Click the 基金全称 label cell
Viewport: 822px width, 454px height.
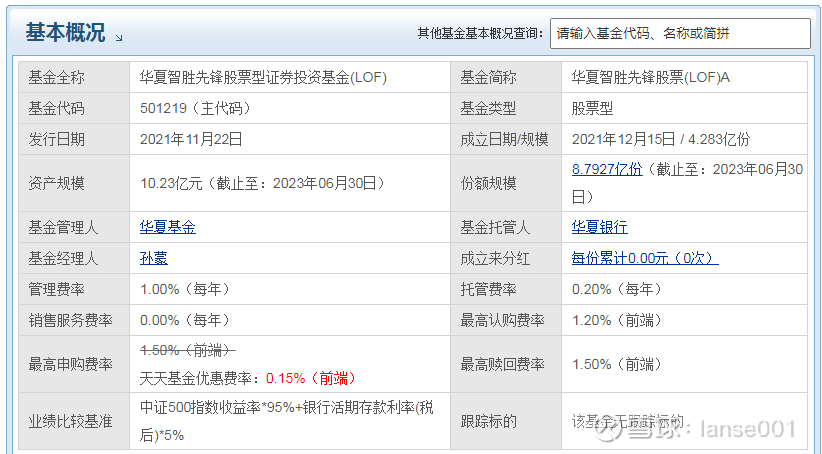[74, 78]
